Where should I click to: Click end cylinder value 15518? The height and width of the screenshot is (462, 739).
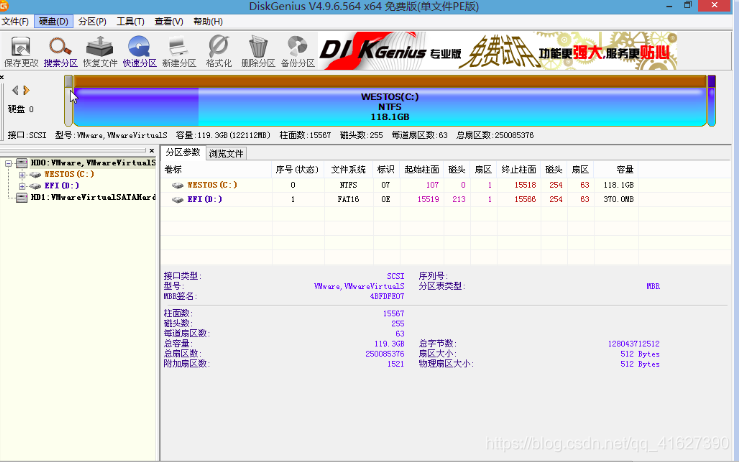click(x=525, y=185)
